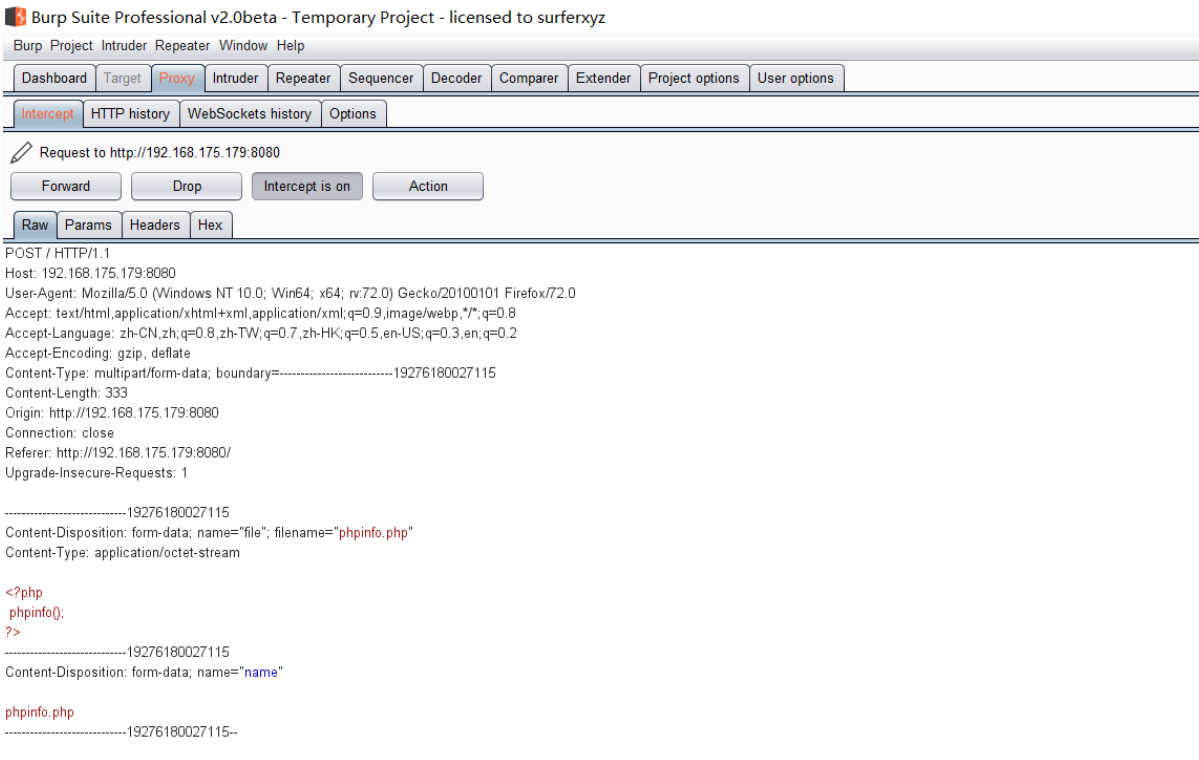Click the 'Upgrade-Insecure-Requests: 1' header line

click(96, 473)
